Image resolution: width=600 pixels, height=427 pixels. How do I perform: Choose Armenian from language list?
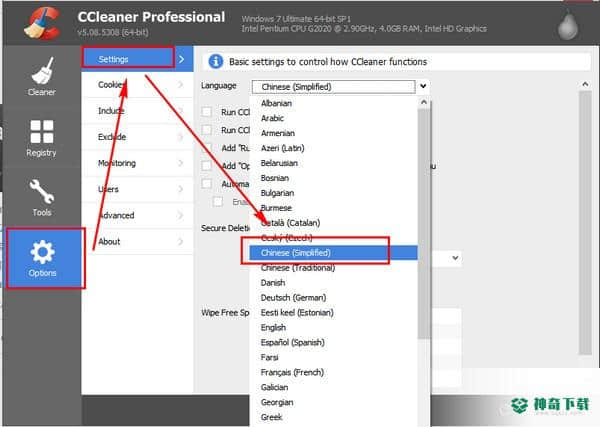click(x=333, y=133)
